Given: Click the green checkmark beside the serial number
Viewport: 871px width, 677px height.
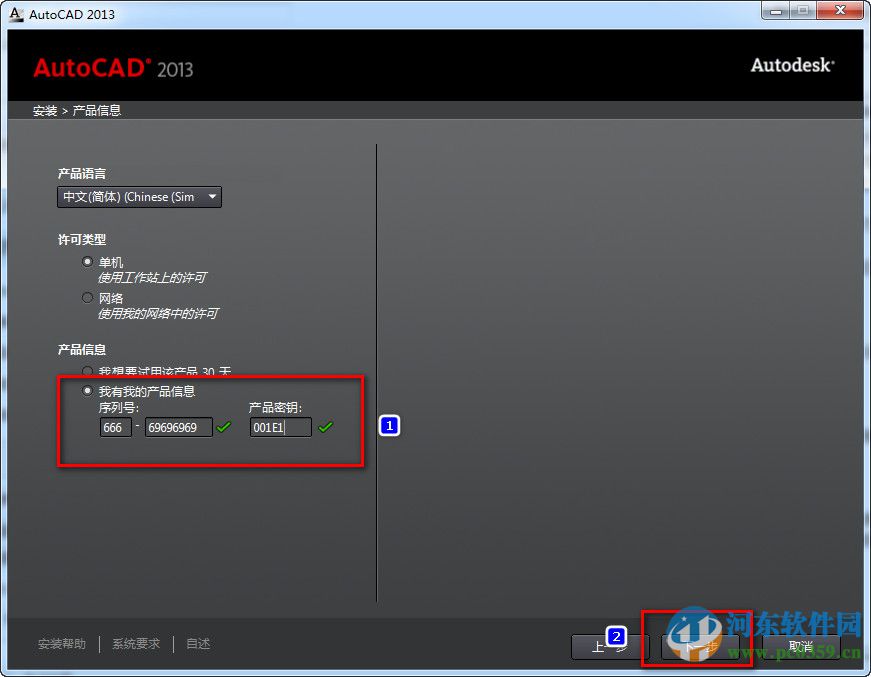Looking at the screenshot, I should (223, 427).
